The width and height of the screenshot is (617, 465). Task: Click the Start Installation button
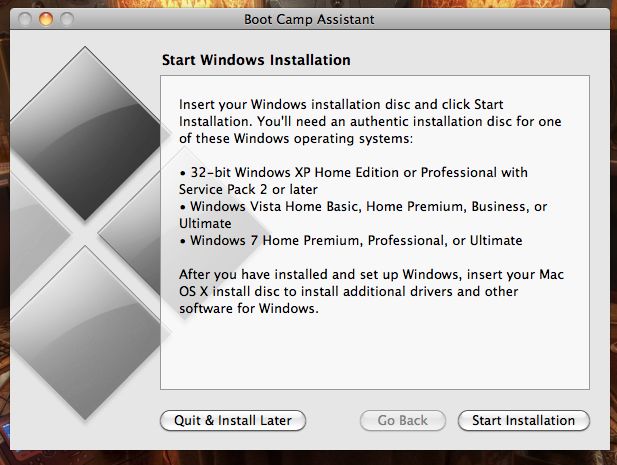tap(524, 421)
